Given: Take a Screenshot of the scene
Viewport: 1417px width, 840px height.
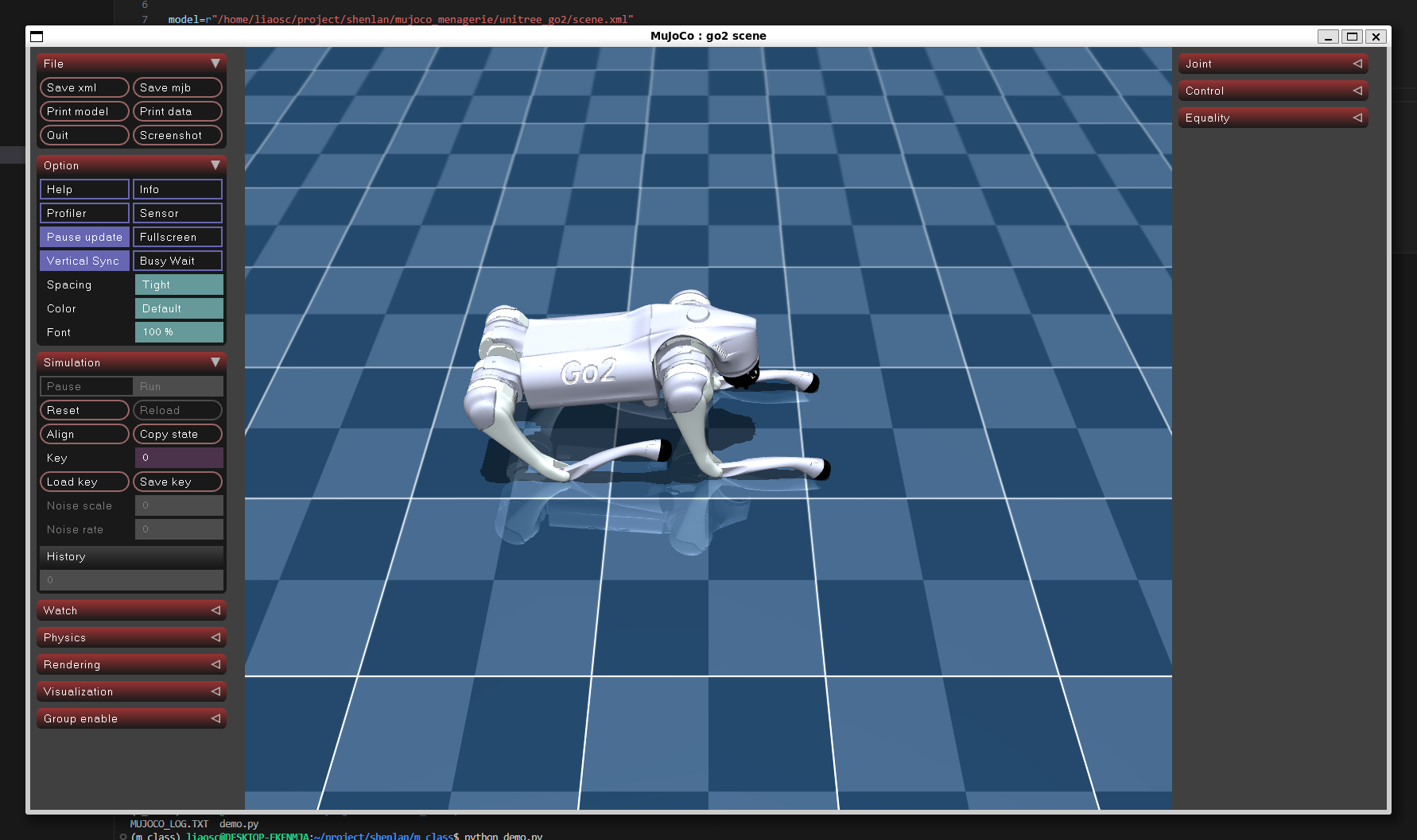Looking at the screenshot, I should click(x=177, y=135).
